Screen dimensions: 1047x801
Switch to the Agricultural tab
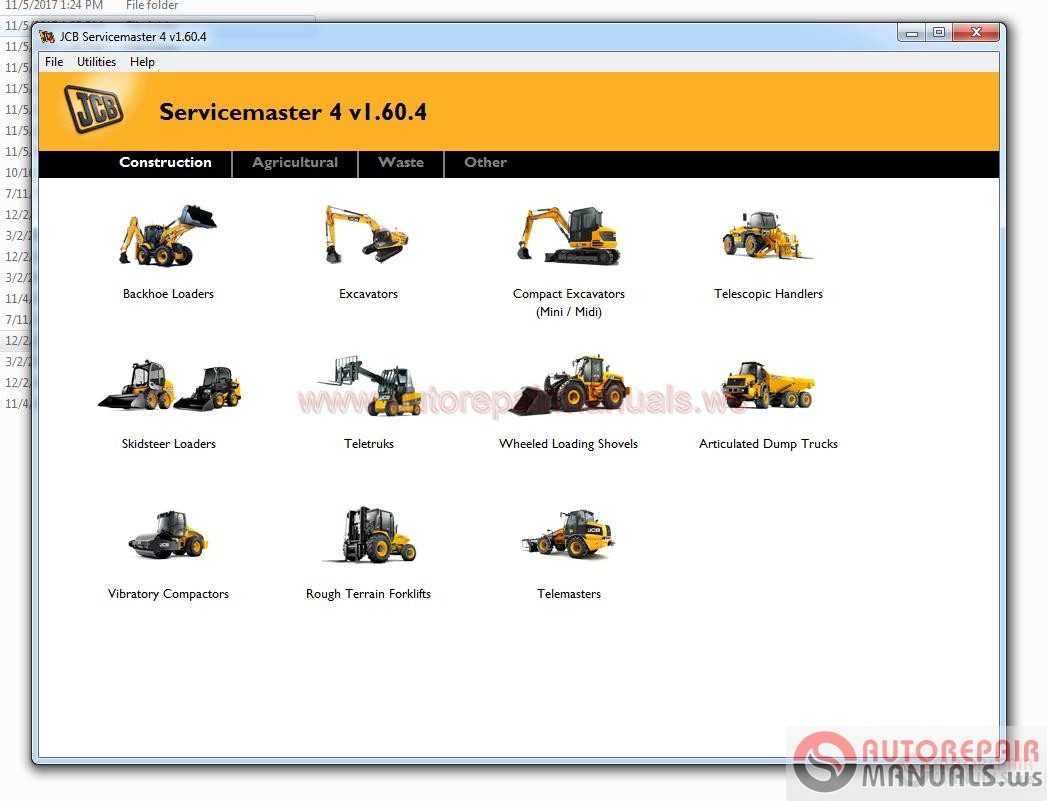pos(295,162)
